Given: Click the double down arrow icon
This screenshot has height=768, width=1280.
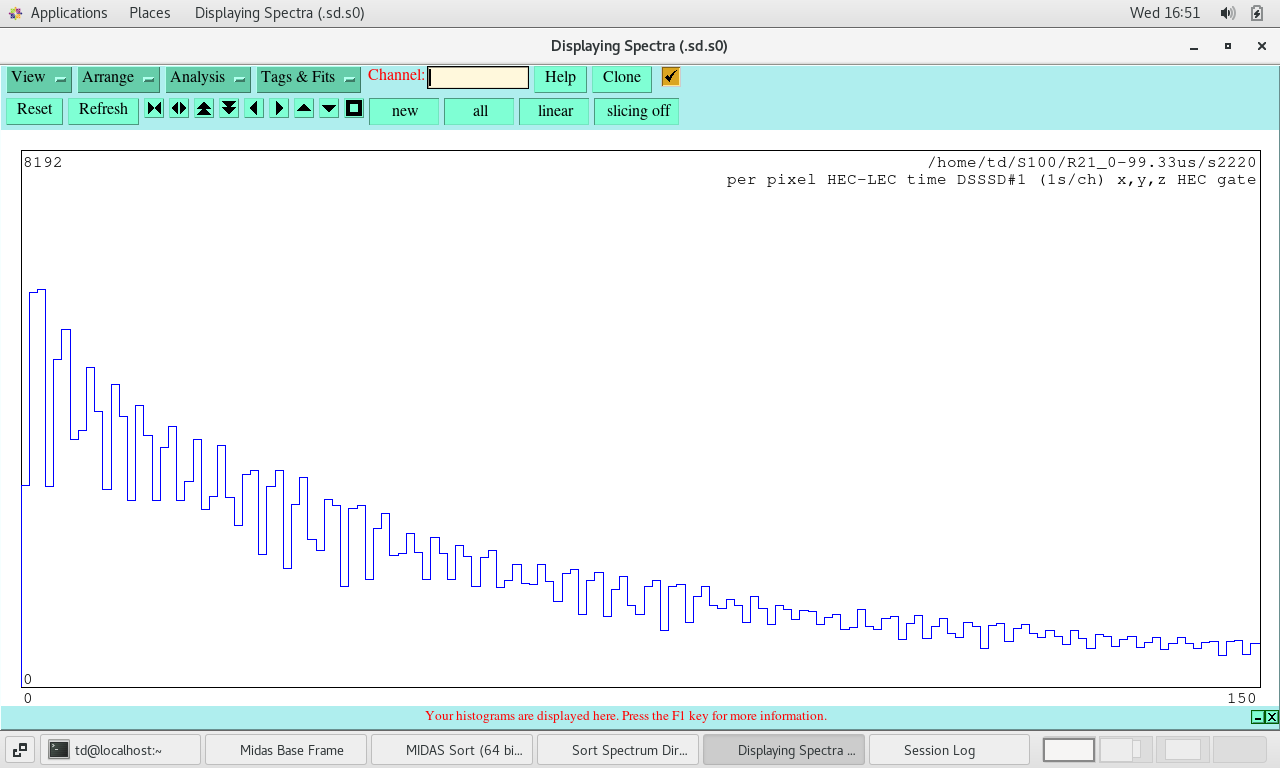Looking at the screenshot, I should click(229, 109).
